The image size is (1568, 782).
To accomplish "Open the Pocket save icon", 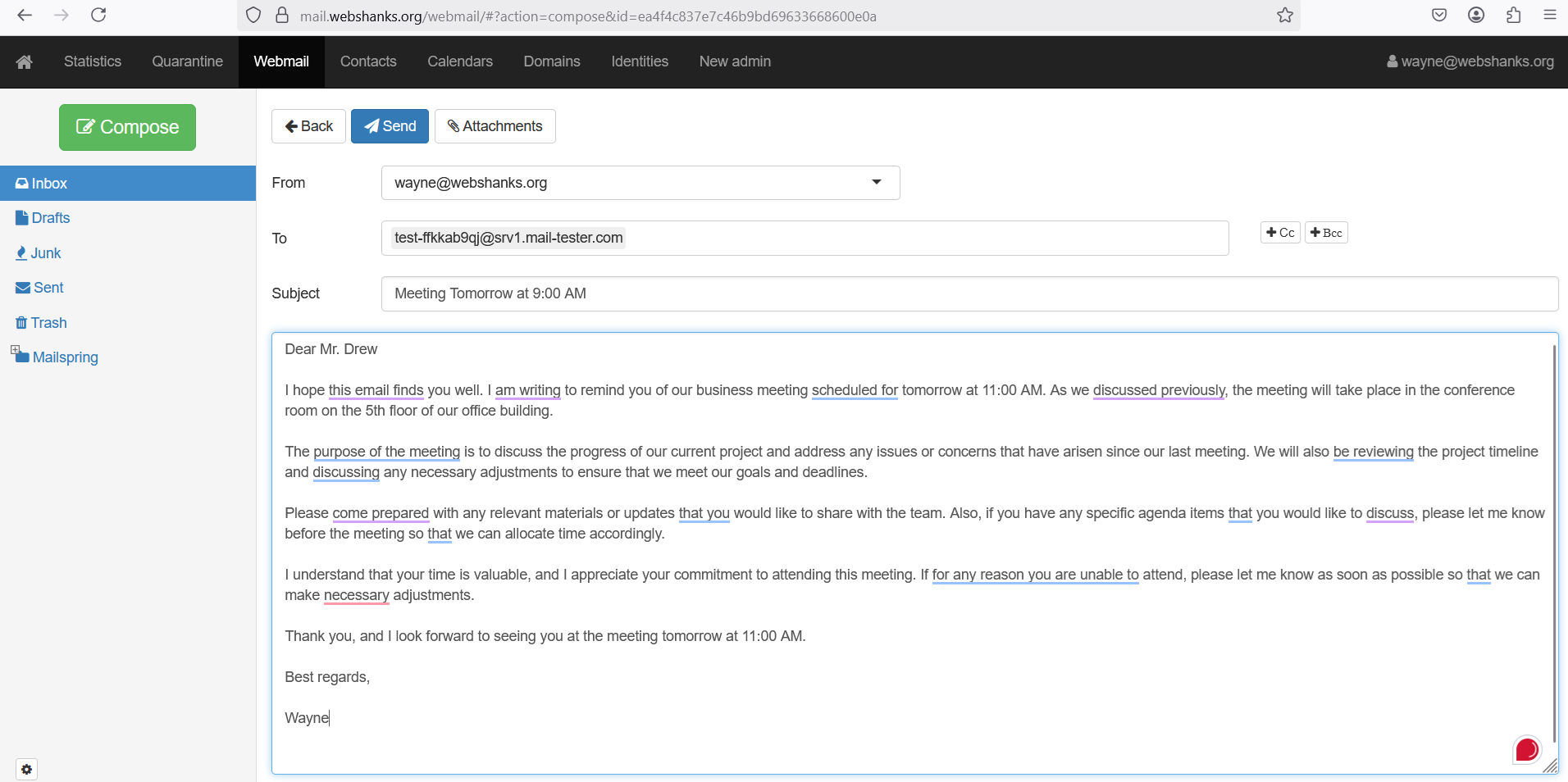I will point(1439,15).
